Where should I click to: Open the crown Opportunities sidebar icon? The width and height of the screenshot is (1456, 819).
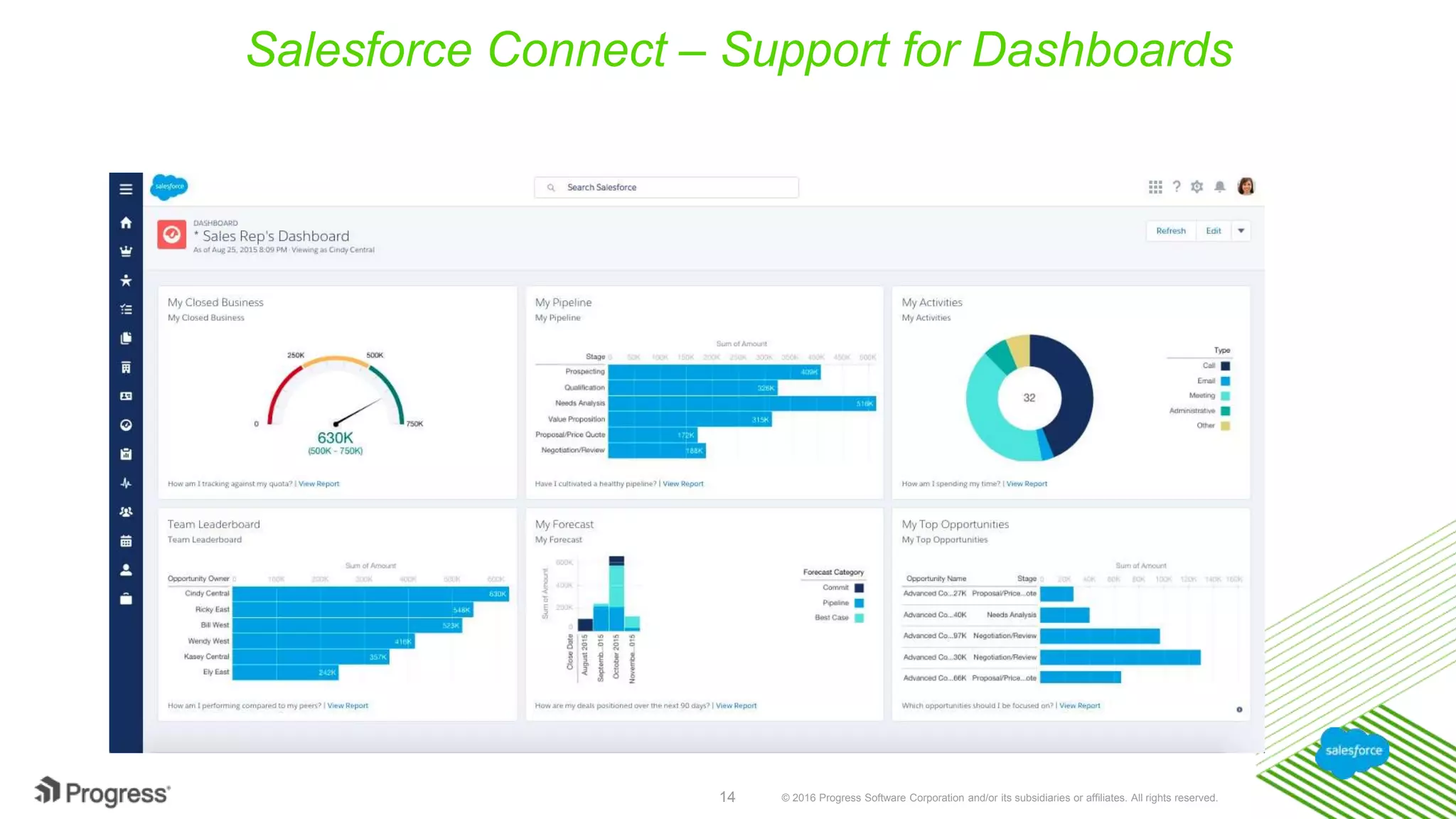(x=126, y=251)
